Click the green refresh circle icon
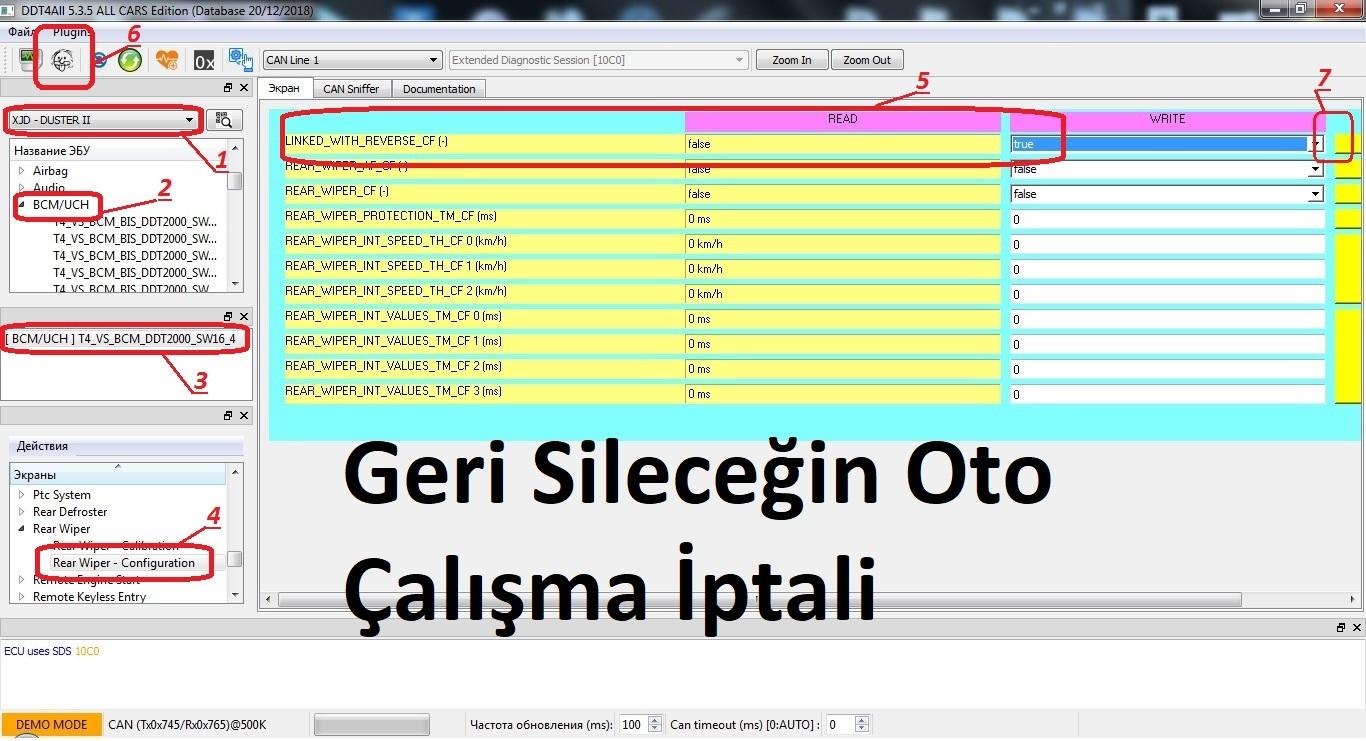The image size is (1366, 741). click(130, 60)
